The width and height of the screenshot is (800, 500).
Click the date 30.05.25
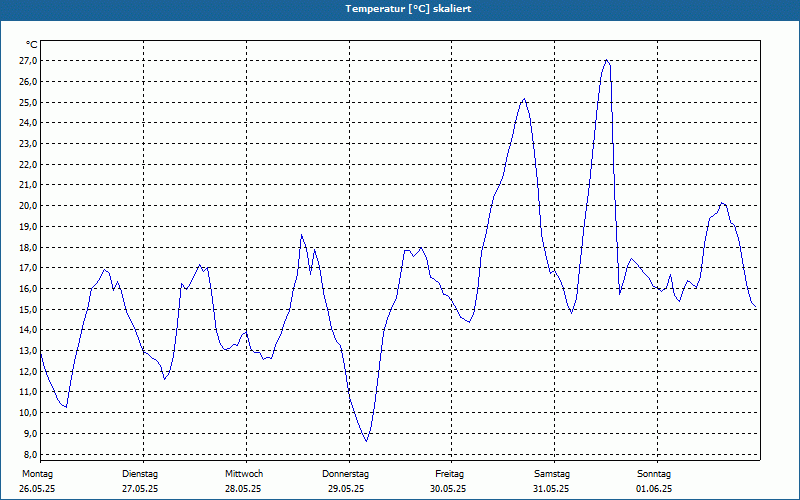448,489
